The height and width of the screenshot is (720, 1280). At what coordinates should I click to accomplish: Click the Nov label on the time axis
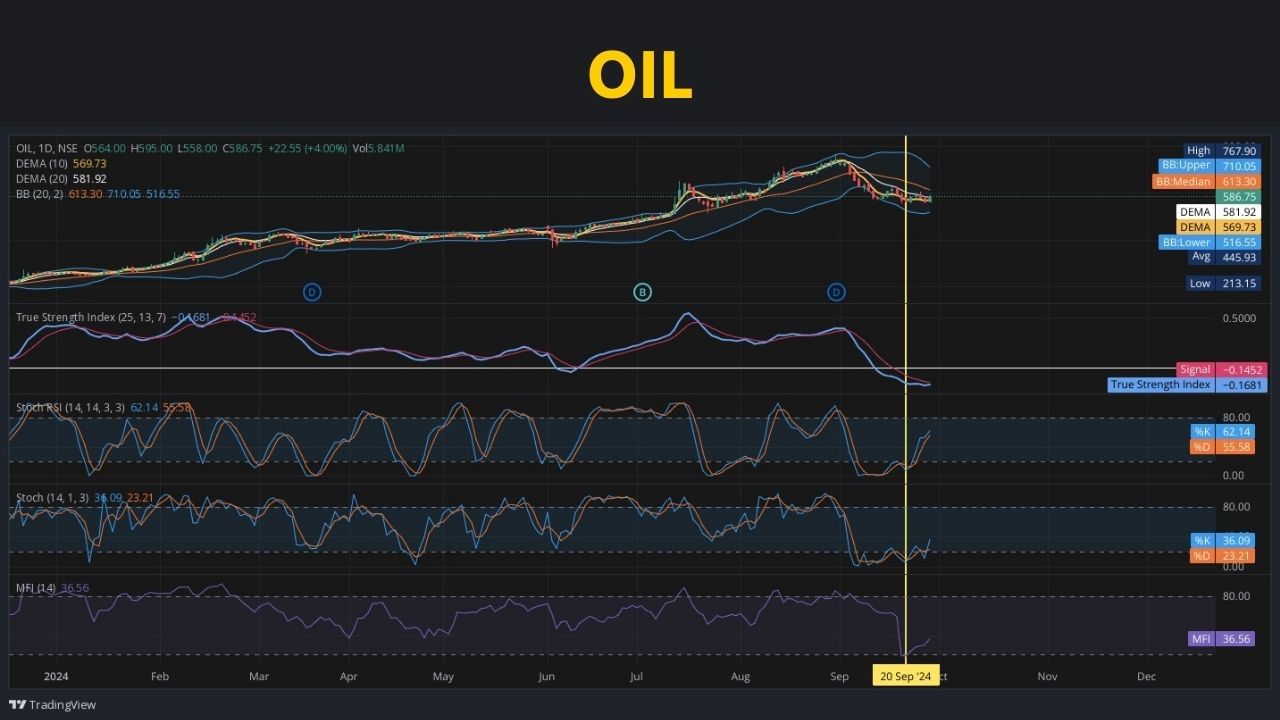point(1047,677)
